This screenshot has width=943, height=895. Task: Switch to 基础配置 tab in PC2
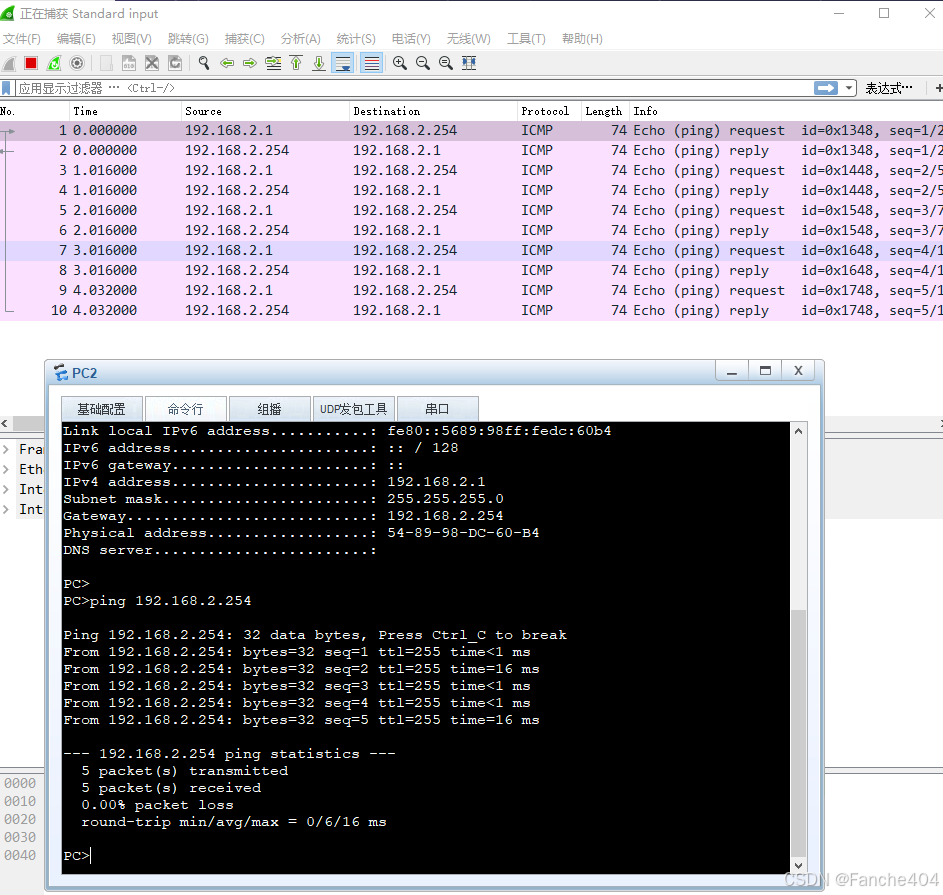coord(102,409)
